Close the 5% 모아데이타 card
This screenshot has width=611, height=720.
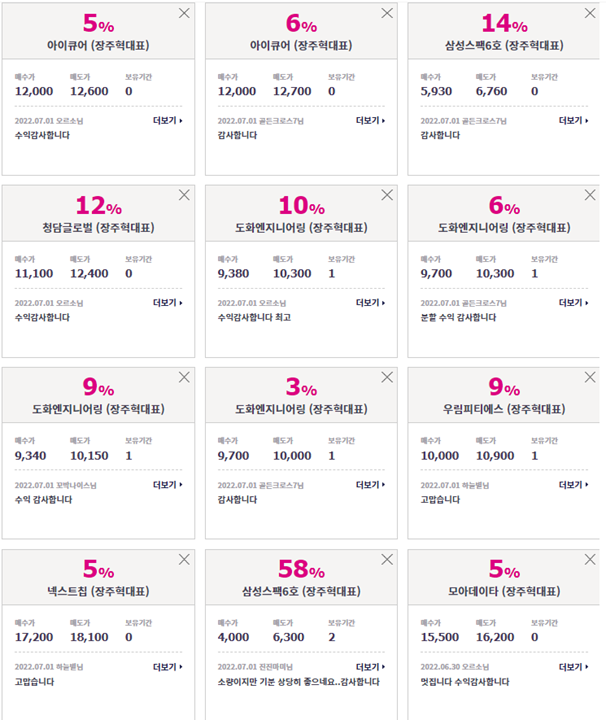coord(590,559)
